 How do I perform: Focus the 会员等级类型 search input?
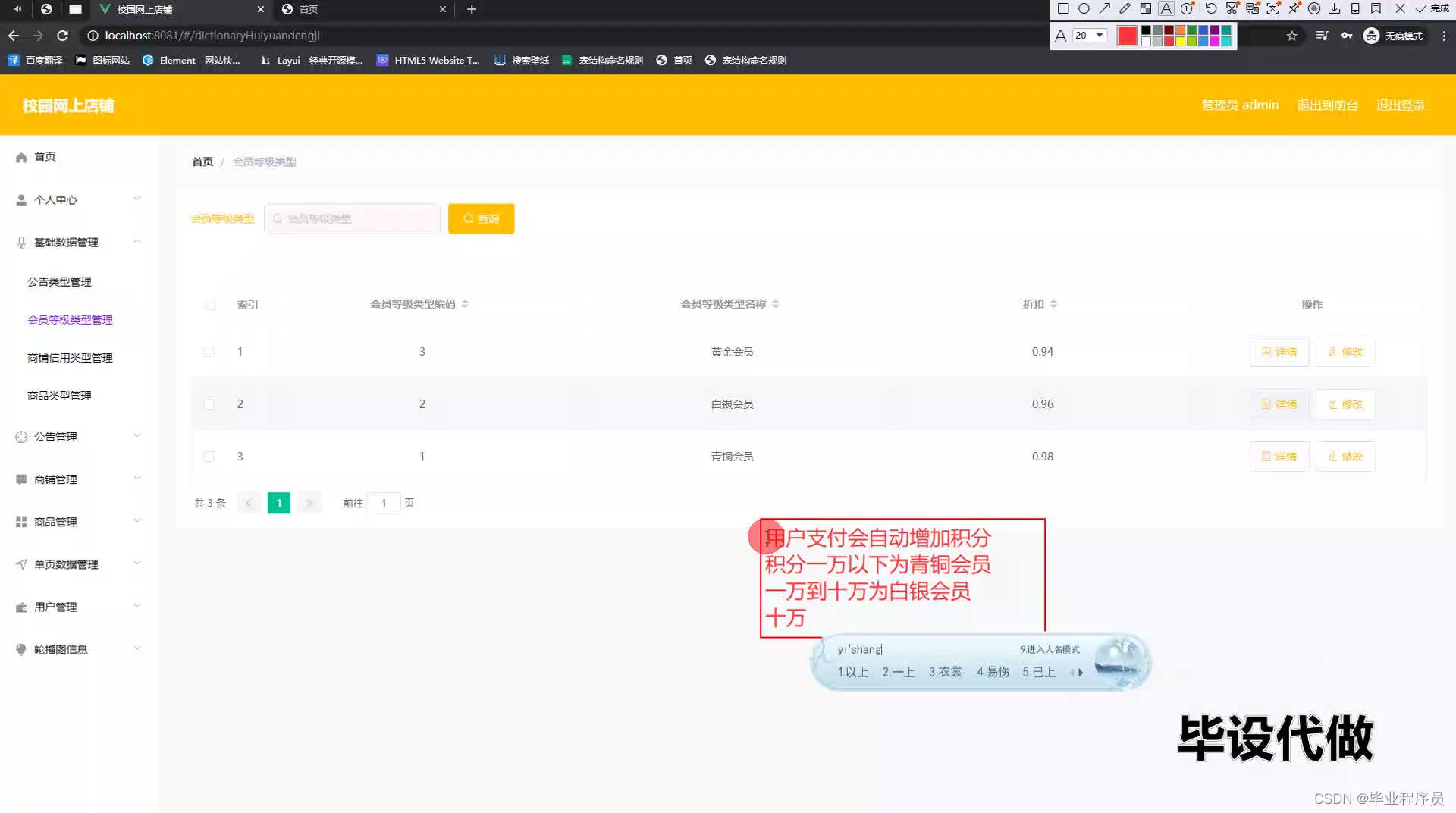coord(353,218)
